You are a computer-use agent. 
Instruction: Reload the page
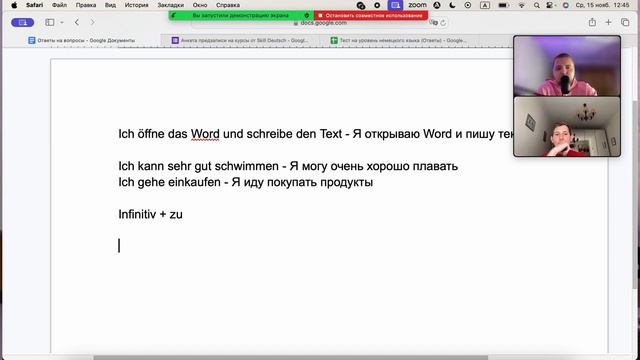[443, 23]
